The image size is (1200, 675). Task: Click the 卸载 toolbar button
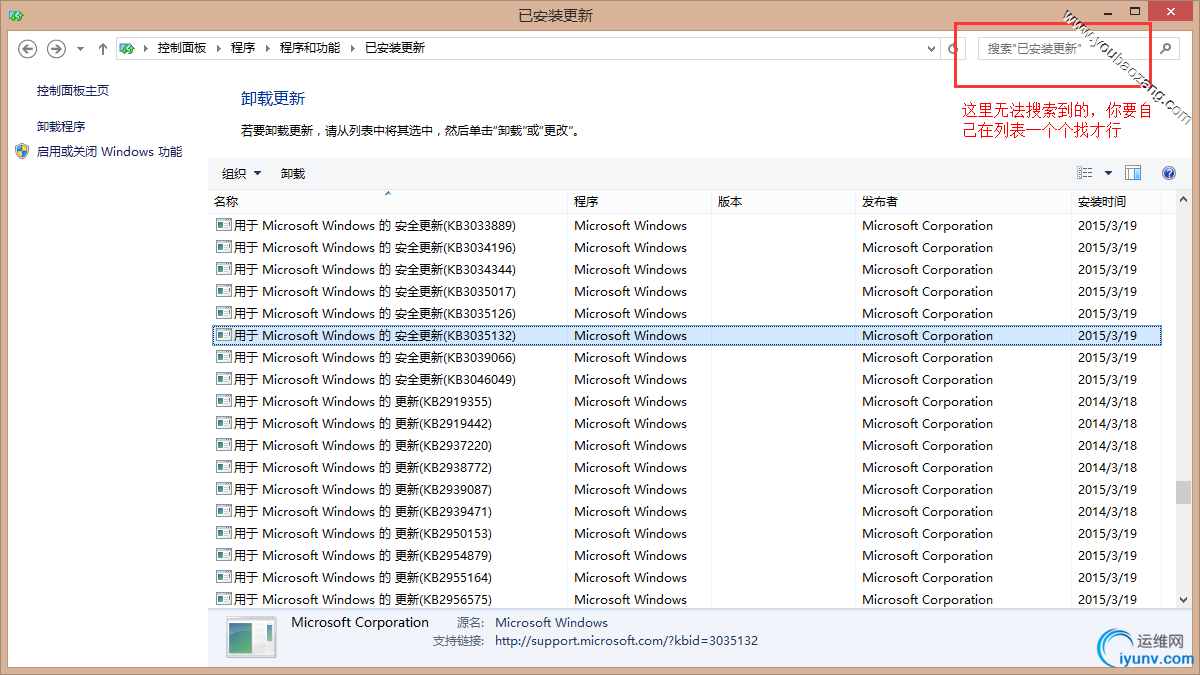coord(293,173)
